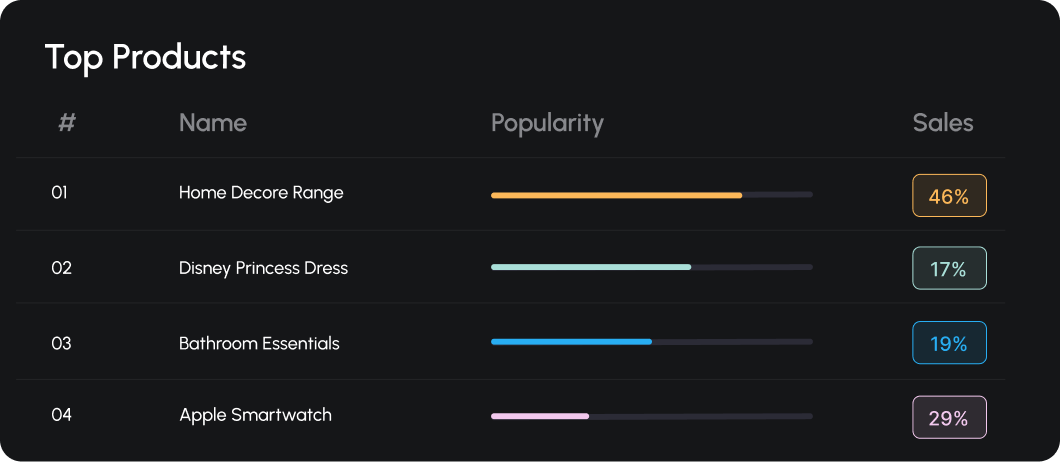Sort by the Name column header
The width and height of the screenshot is (1060, 462).
213,123
